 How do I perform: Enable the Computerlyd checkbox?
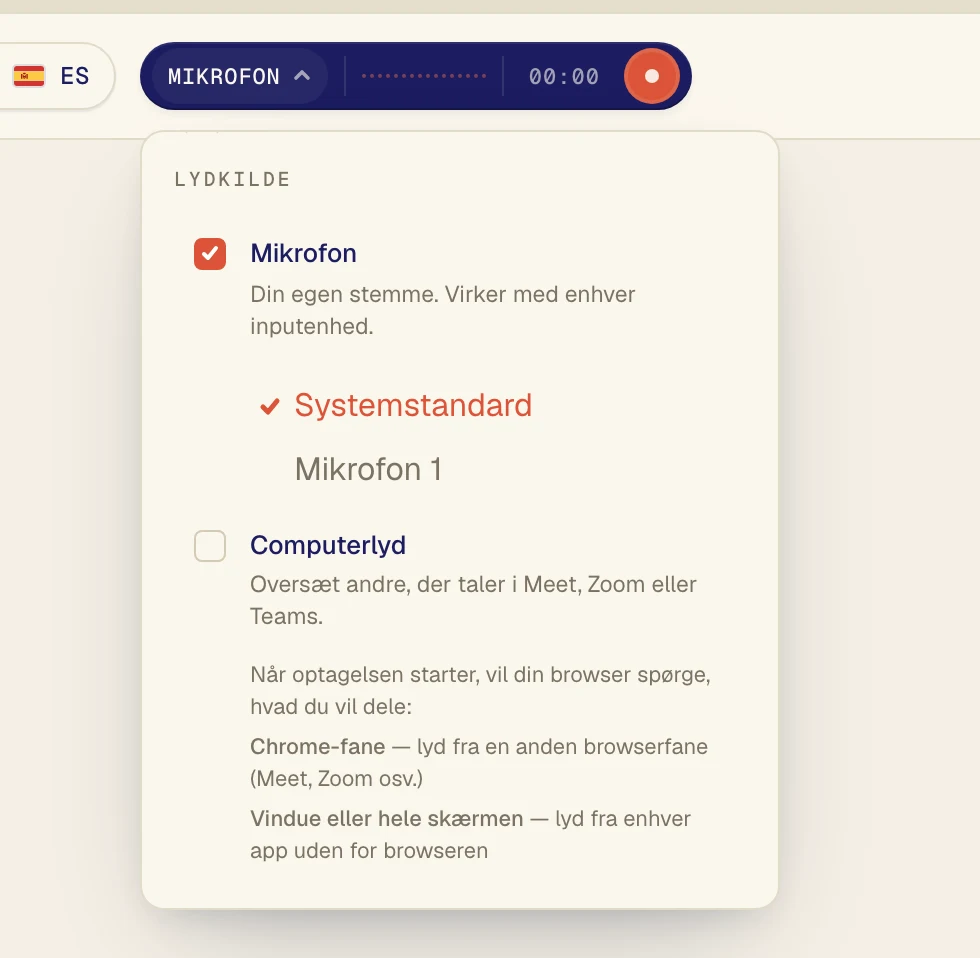(210, 546)
